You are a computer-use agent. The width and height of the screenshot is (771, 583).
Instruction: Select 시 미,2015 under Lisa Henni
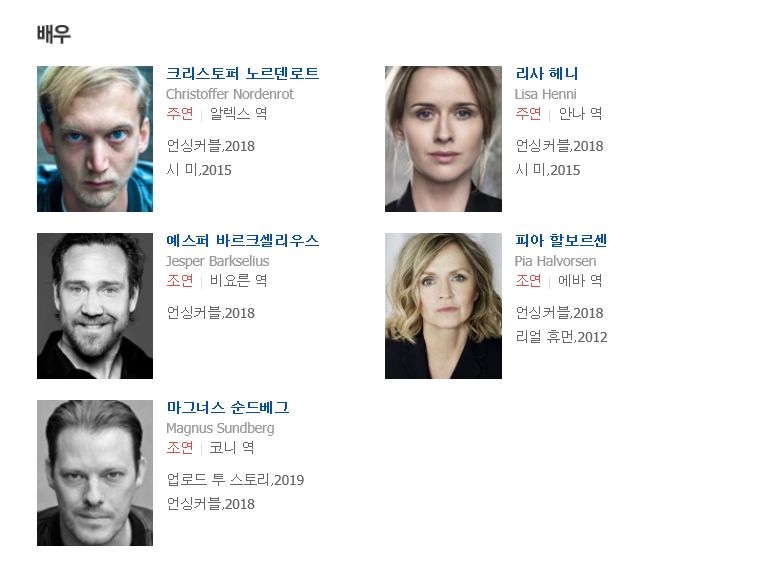coord(547,170)
